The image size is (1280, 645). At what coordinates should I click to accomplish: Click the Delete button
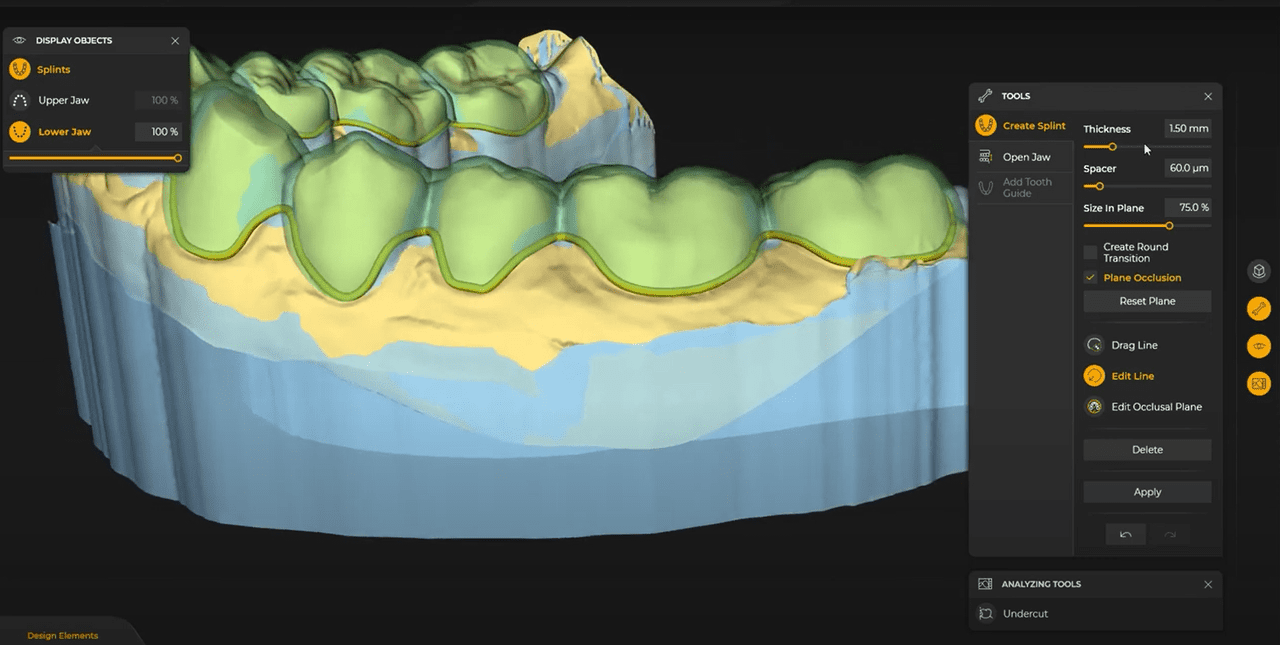click(1147, 450)
